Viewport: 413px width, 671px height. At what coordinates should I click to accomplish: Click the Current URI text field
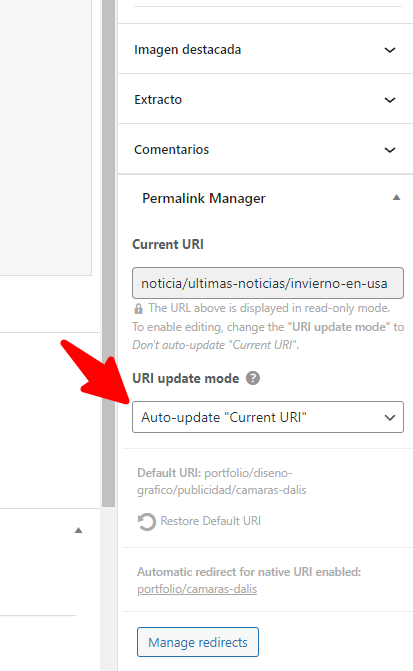coord(268,283)
